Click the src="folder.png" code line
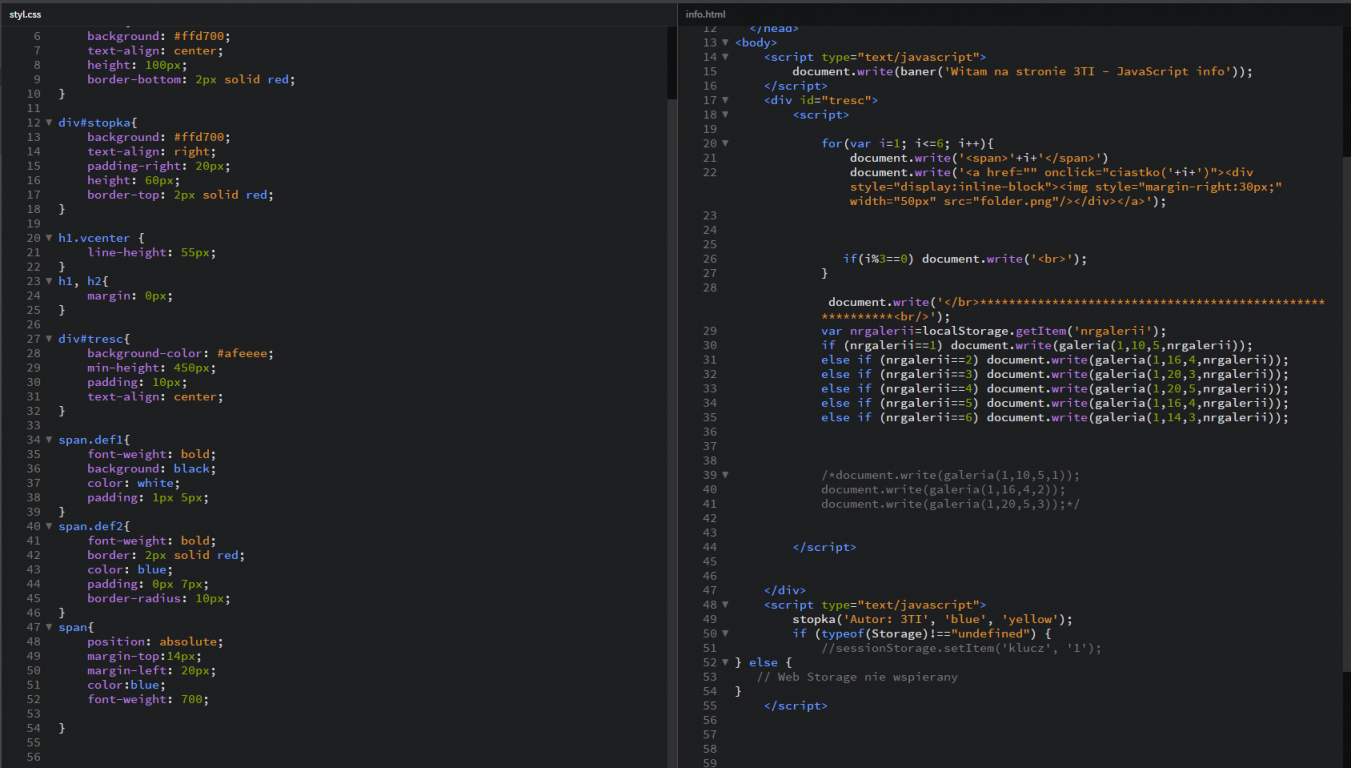The width and height of the screenshot is (1351, 768). click(x=1008, y=202)
